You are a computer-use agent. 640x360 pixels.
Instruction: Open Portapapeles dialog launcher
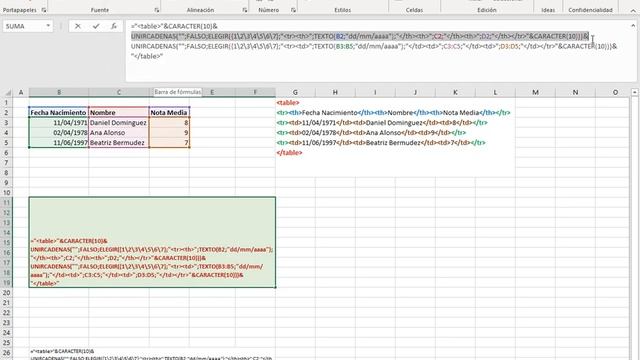tap(44, 10)
